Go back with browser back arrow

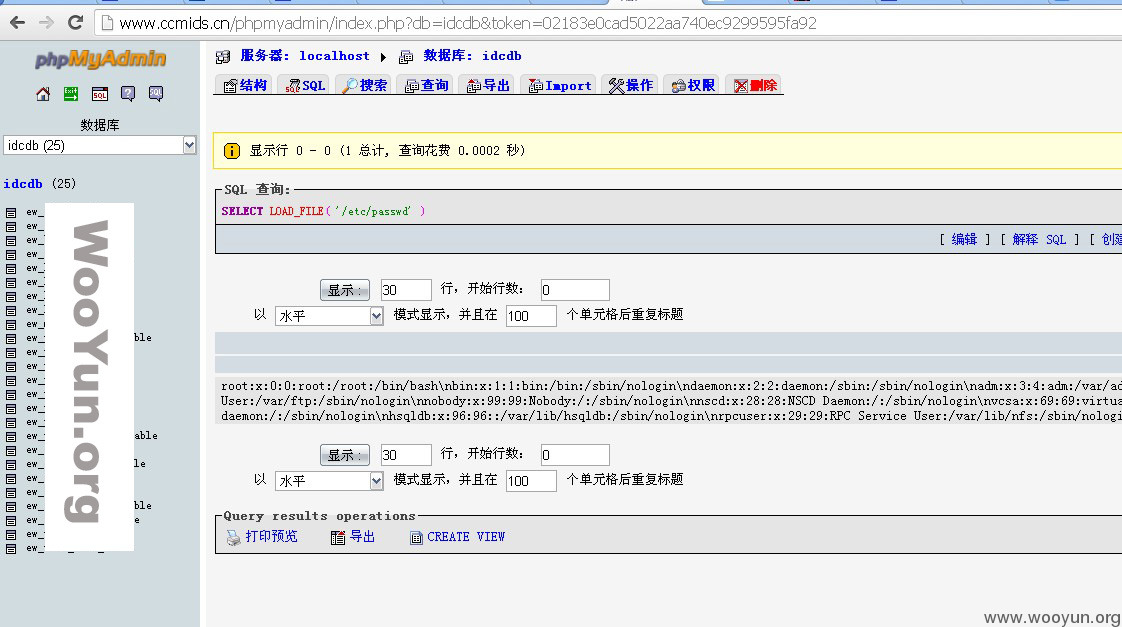coord(17,23)
